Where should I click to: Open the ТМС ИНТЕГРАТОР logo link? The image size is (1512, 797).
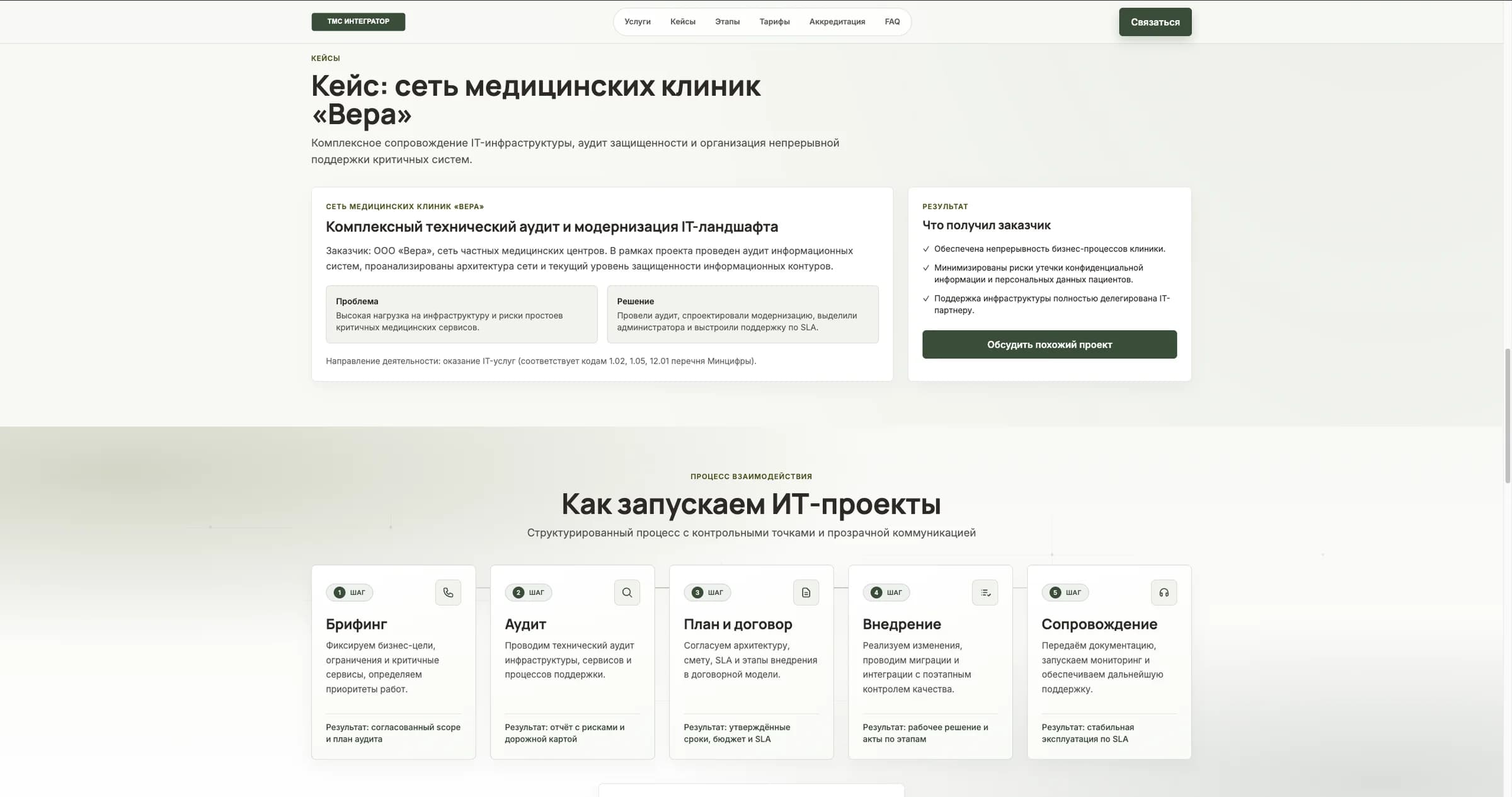[x=358, y=21]
